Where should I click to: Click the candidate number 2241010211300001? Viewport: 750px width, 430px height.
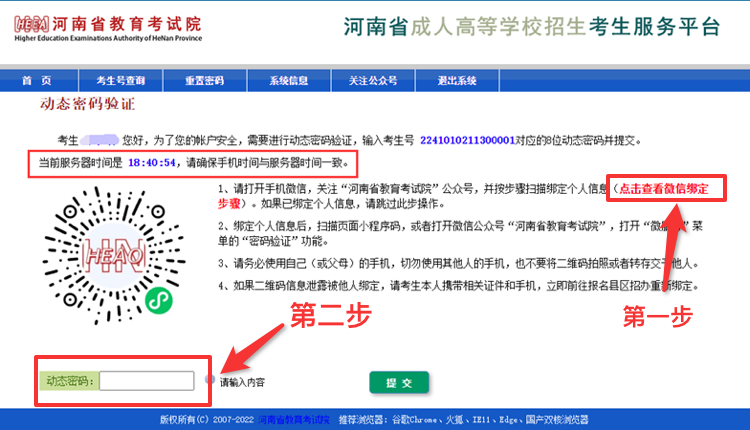pyautogui.click(x=467, y=140)
